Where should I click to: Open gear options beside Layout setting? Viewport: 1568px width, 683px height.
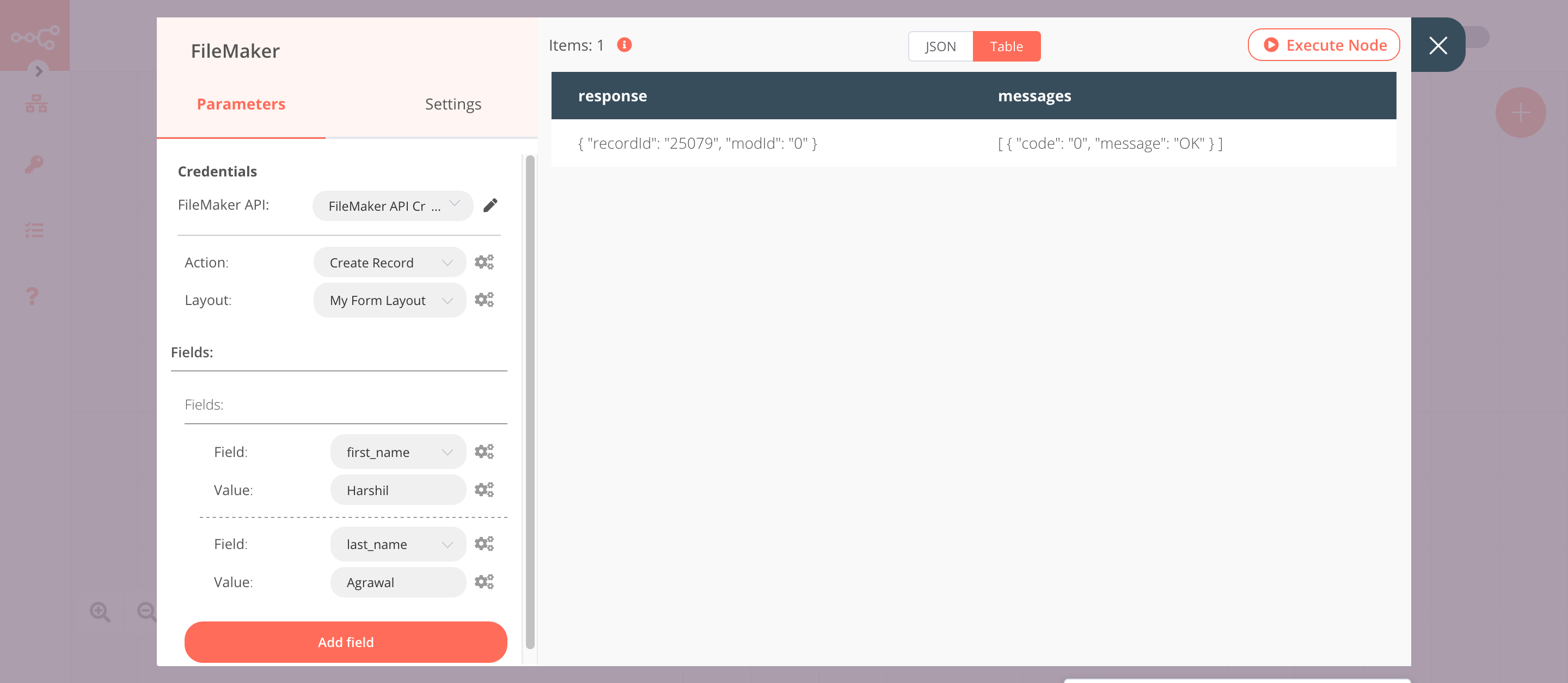pos(484,300)
